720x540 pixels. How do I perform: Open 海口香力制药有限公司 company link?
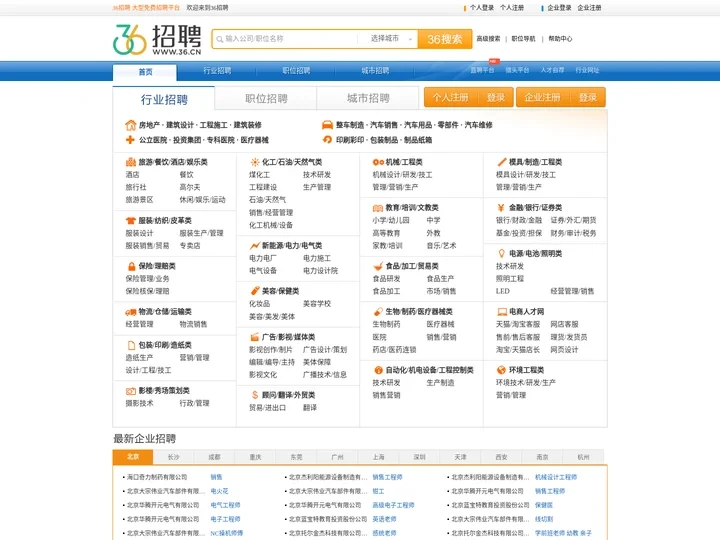[x=157, y=477]
